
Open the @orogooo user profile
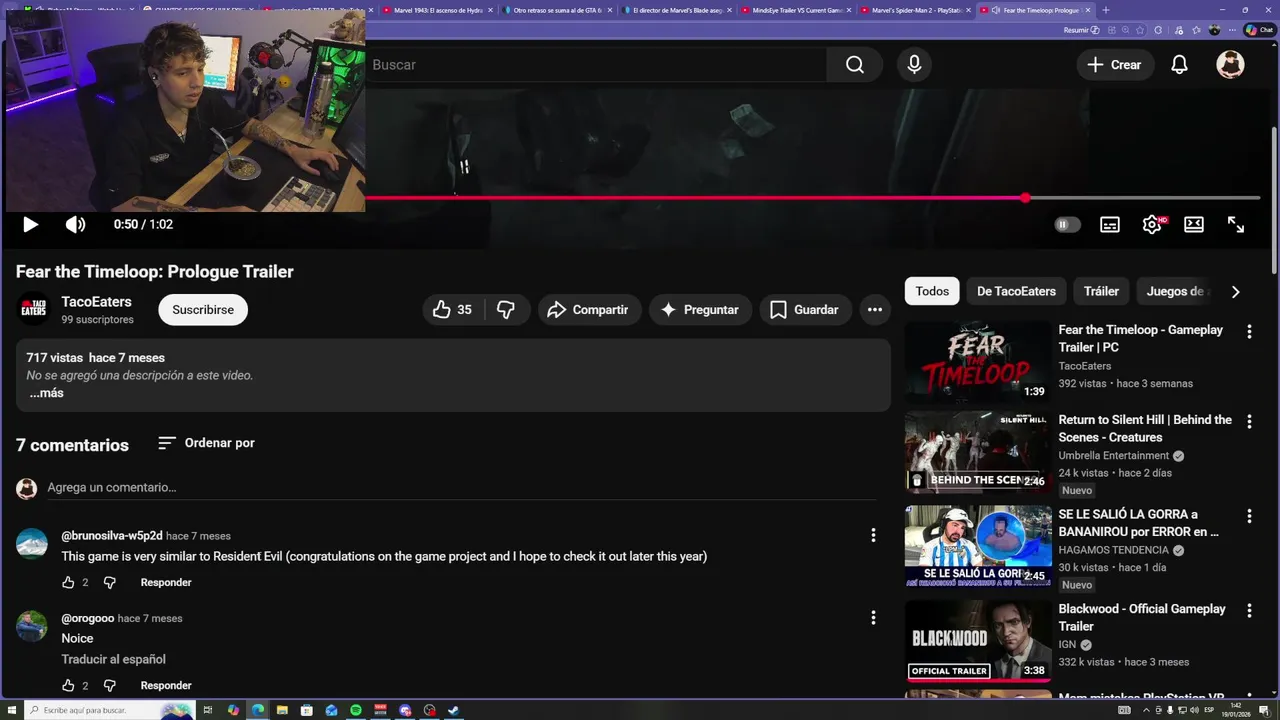88,618
